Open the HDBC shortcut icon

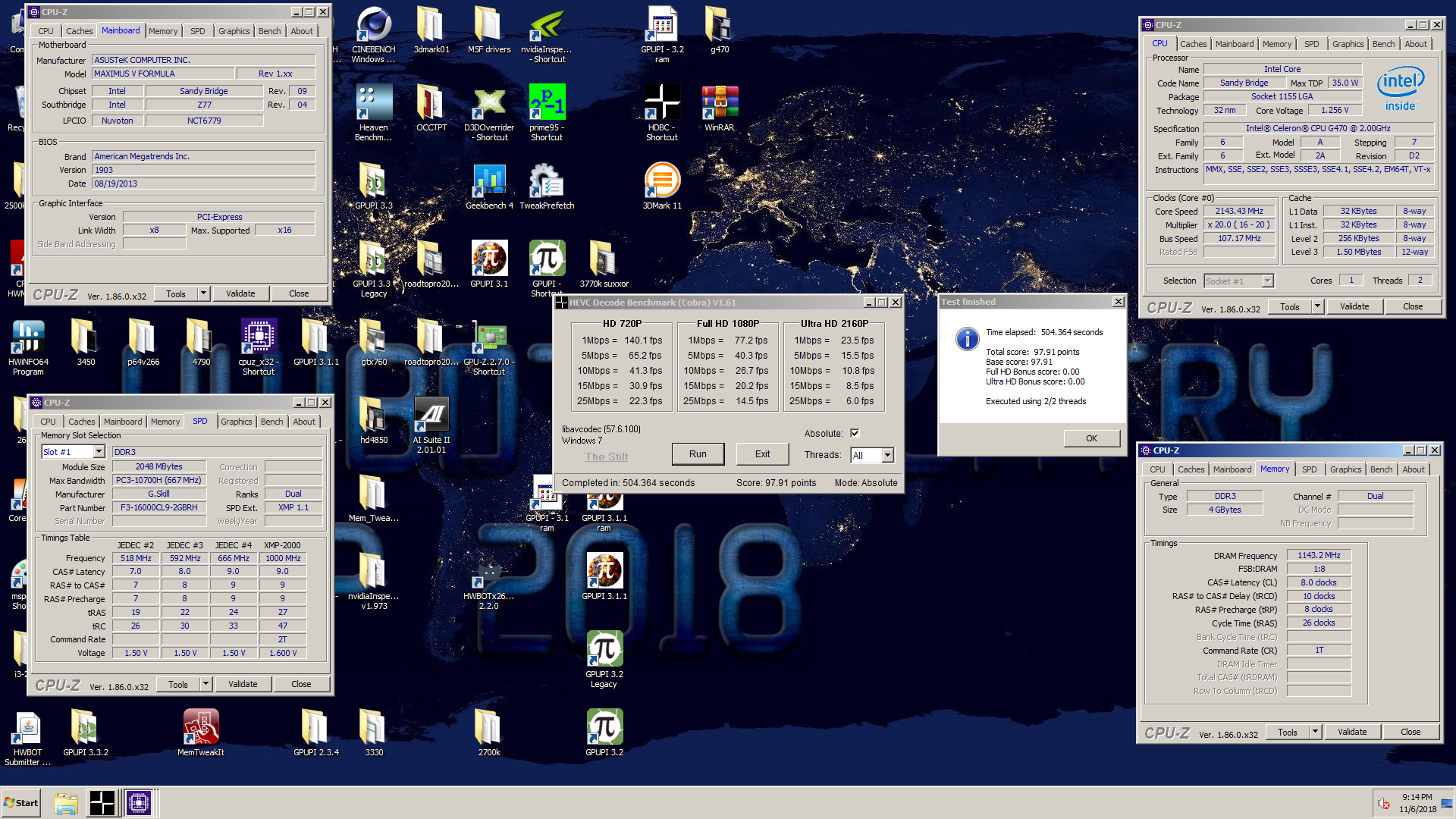pos(662,112)
